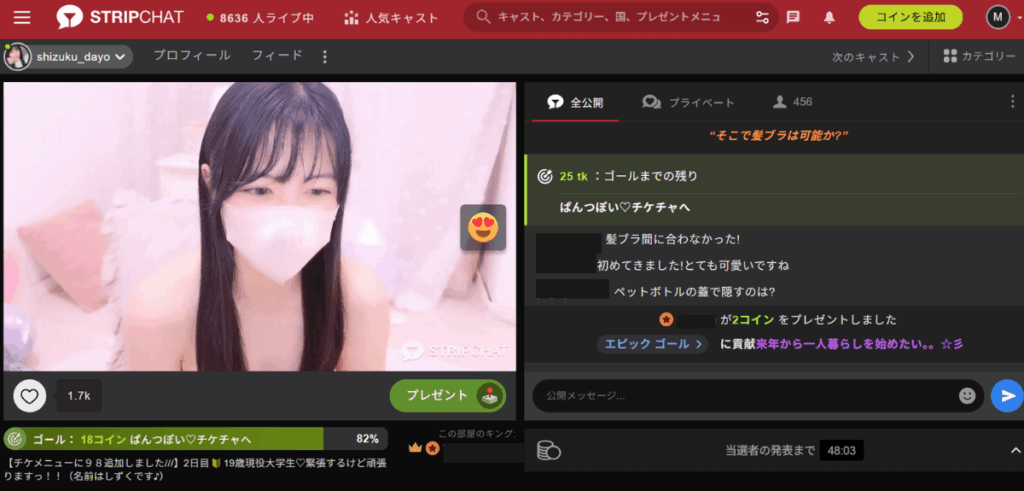Click the コインを追加 button
This screenshot has height=491, width=1024.
910,17
